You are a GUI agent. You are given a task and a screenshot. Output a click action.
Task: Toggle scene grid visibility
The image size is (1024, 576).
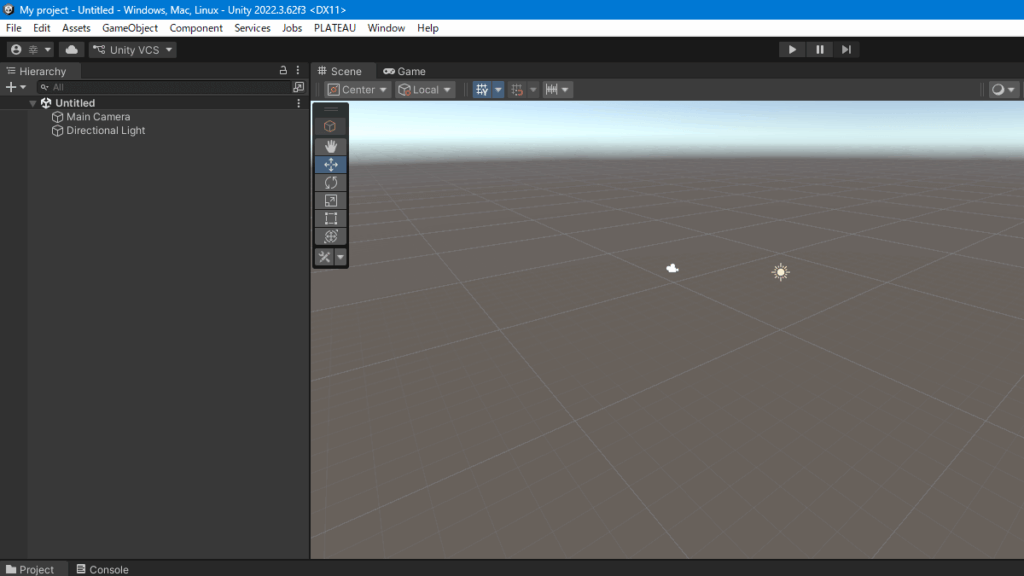point(482,90)
